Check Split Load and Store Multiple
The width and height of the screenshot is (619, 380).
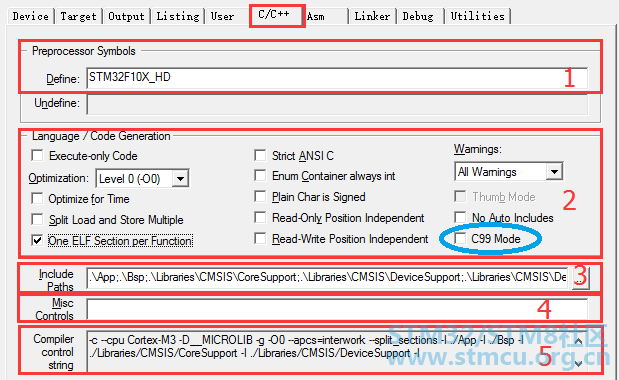tap(37, 219)
